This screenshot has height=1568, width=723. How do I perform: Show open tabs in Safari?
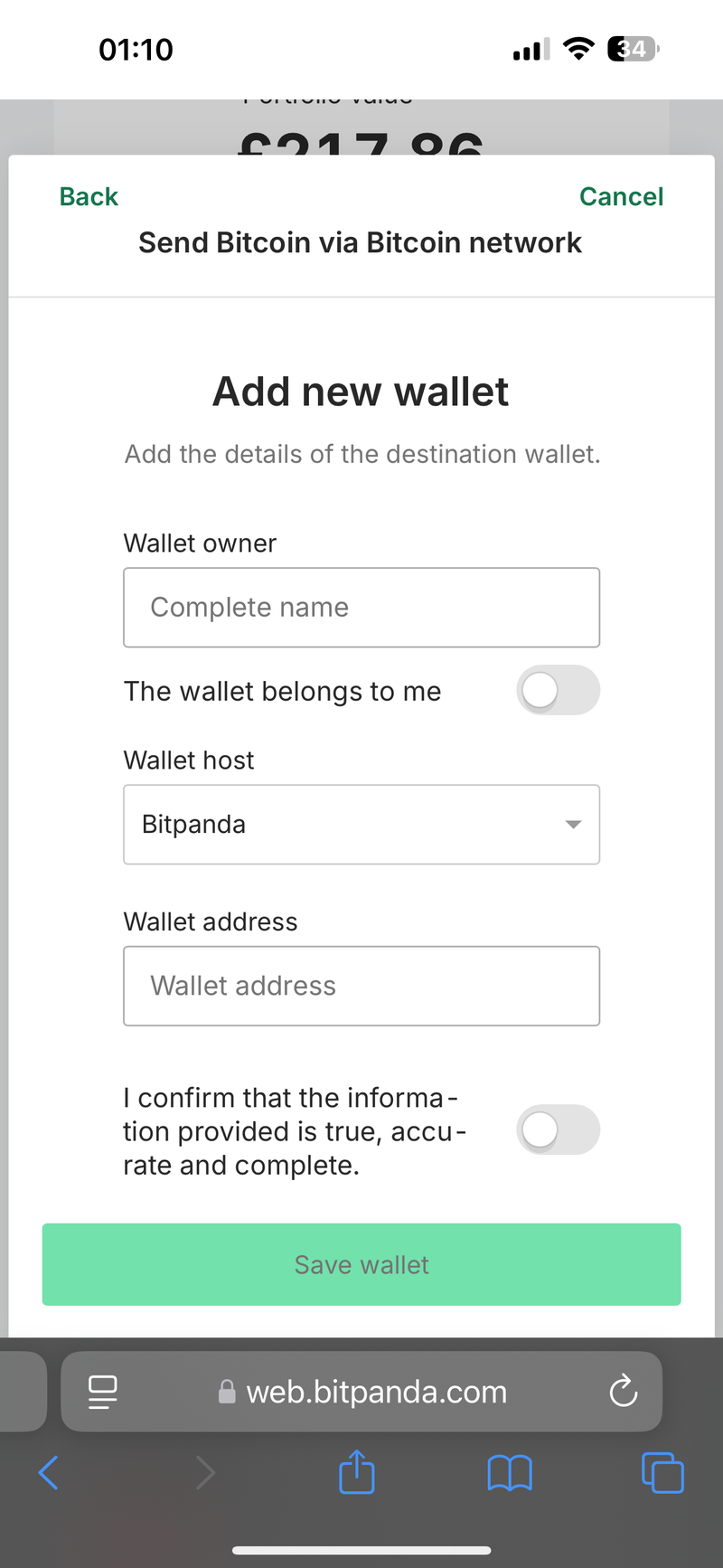click(662, 1473)
